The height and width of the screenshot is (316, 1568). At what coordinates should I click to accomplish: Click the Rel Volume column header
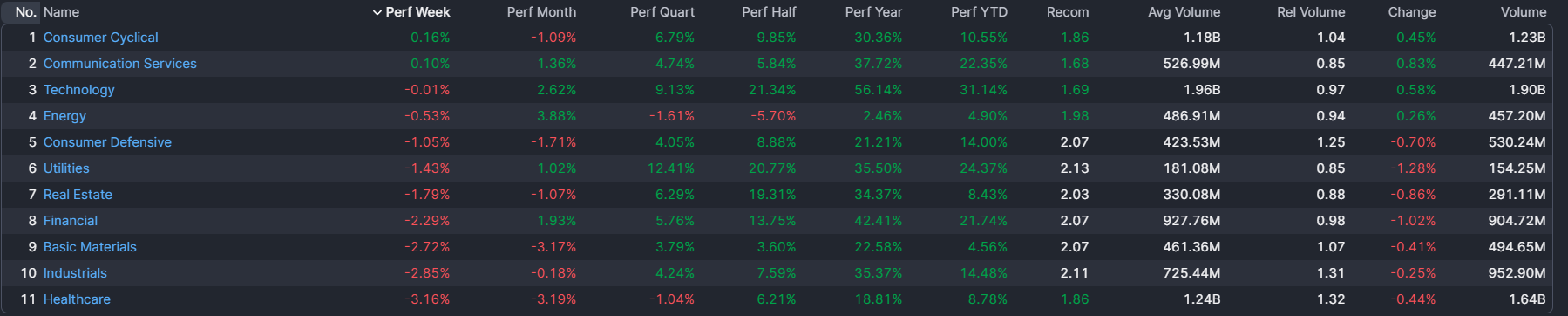tap(1311, 12)
